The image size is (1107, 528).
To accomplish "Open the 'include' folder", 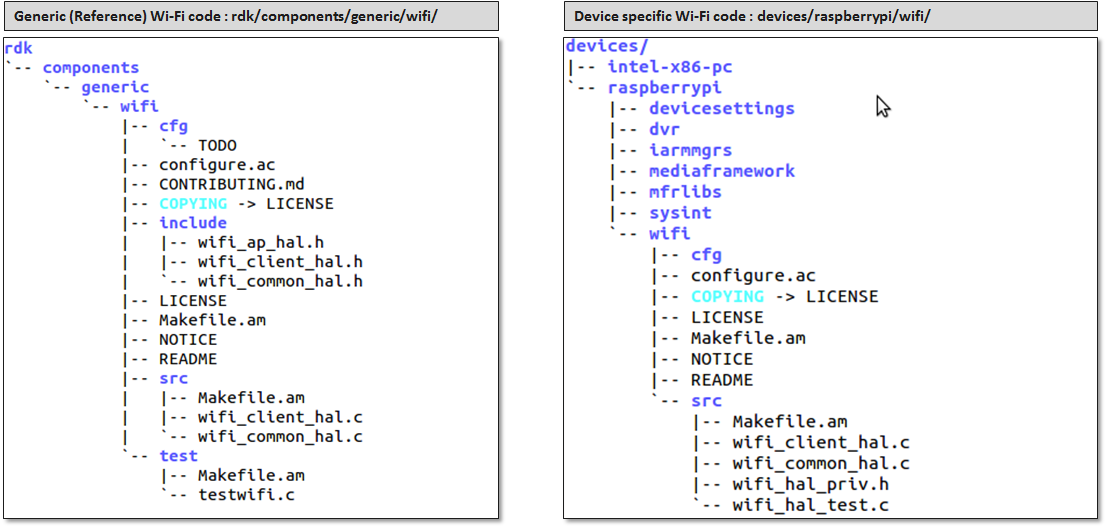I will tap(193, 223).
